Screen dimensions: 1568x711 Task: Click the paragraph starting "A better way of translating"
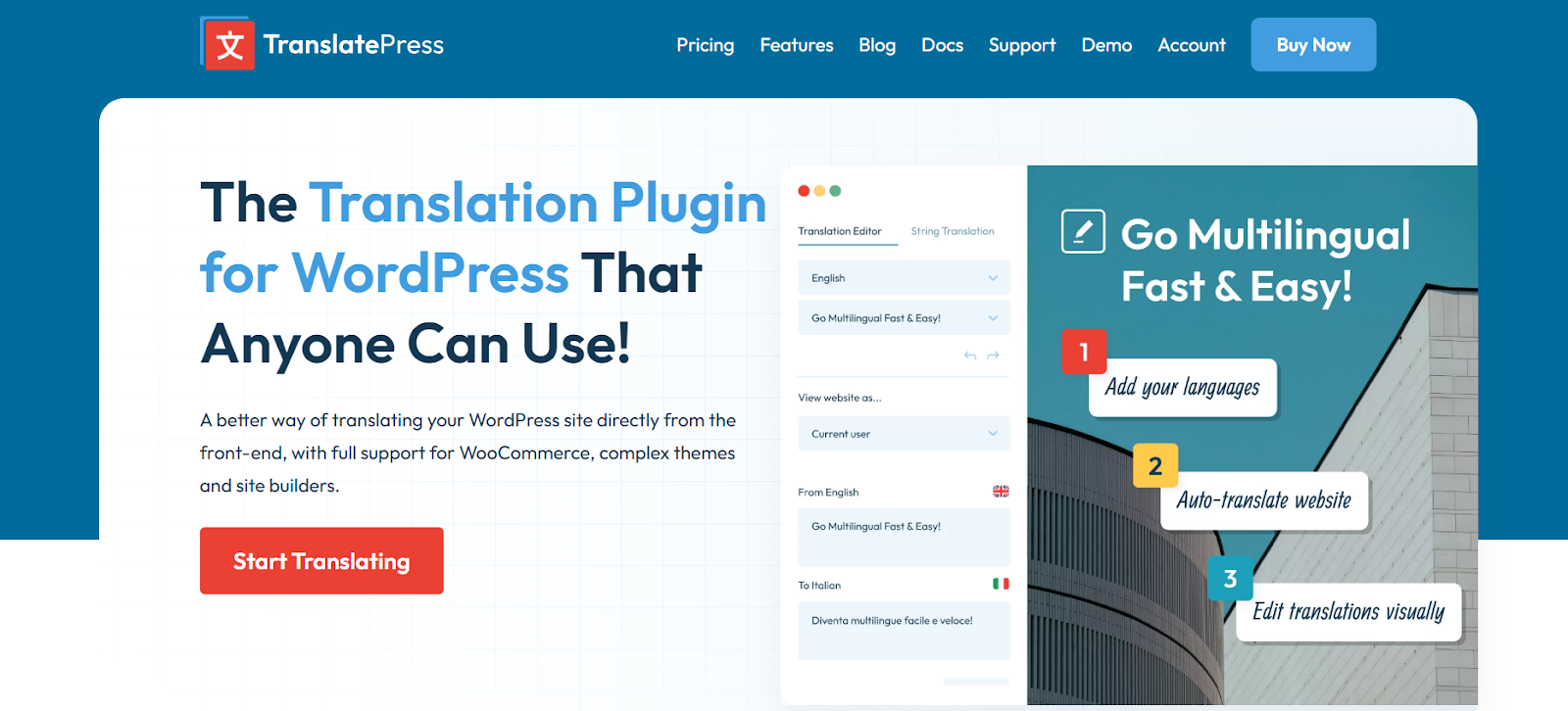coord(468,452)
